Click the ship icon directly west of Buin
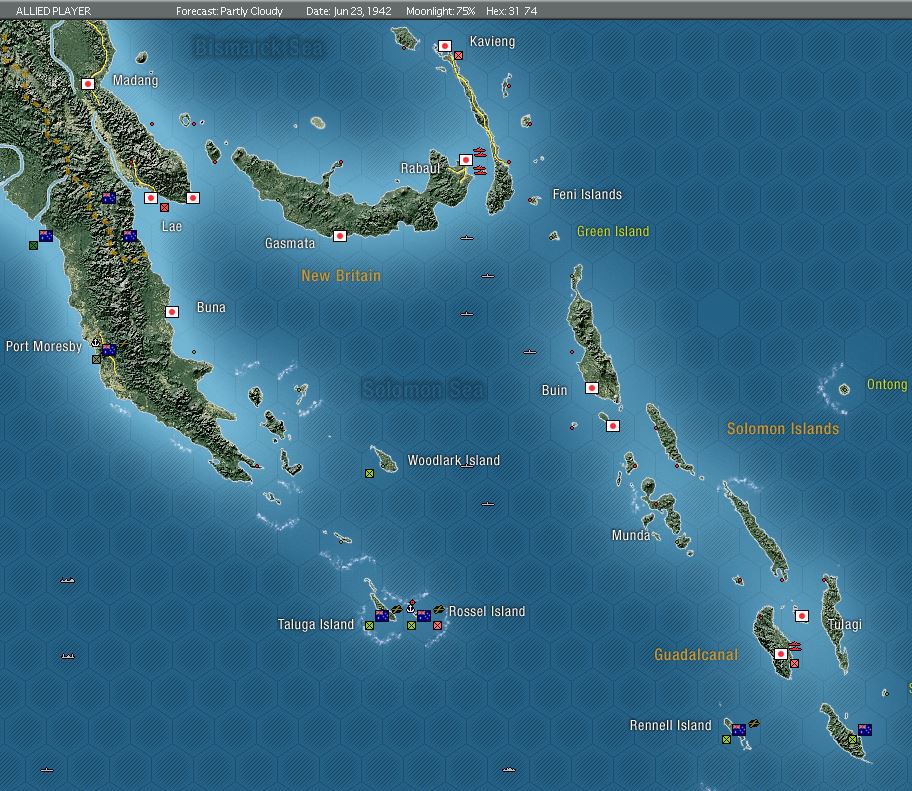Viewport: 912px width, 791px height. [x=530, y=352]
